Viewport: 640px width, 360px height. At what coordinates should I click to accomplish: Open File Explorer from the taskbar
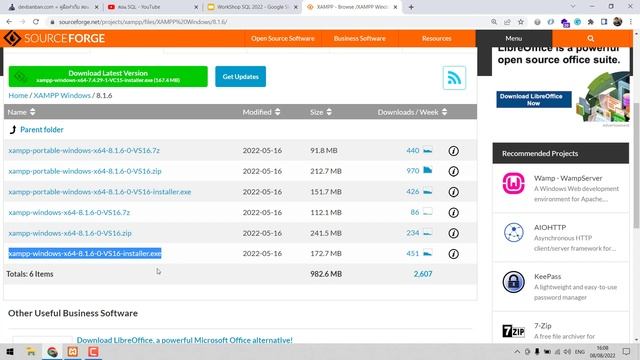[31, 352]
